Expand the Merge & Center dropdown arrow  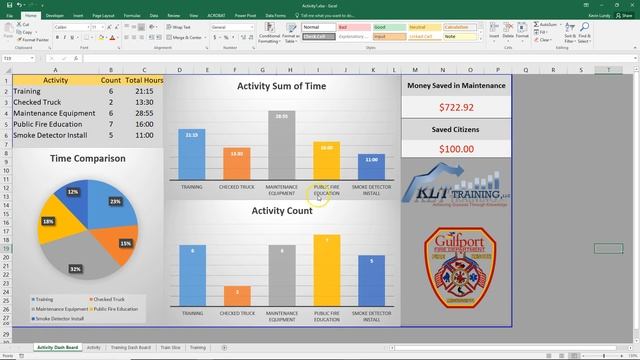205,38
